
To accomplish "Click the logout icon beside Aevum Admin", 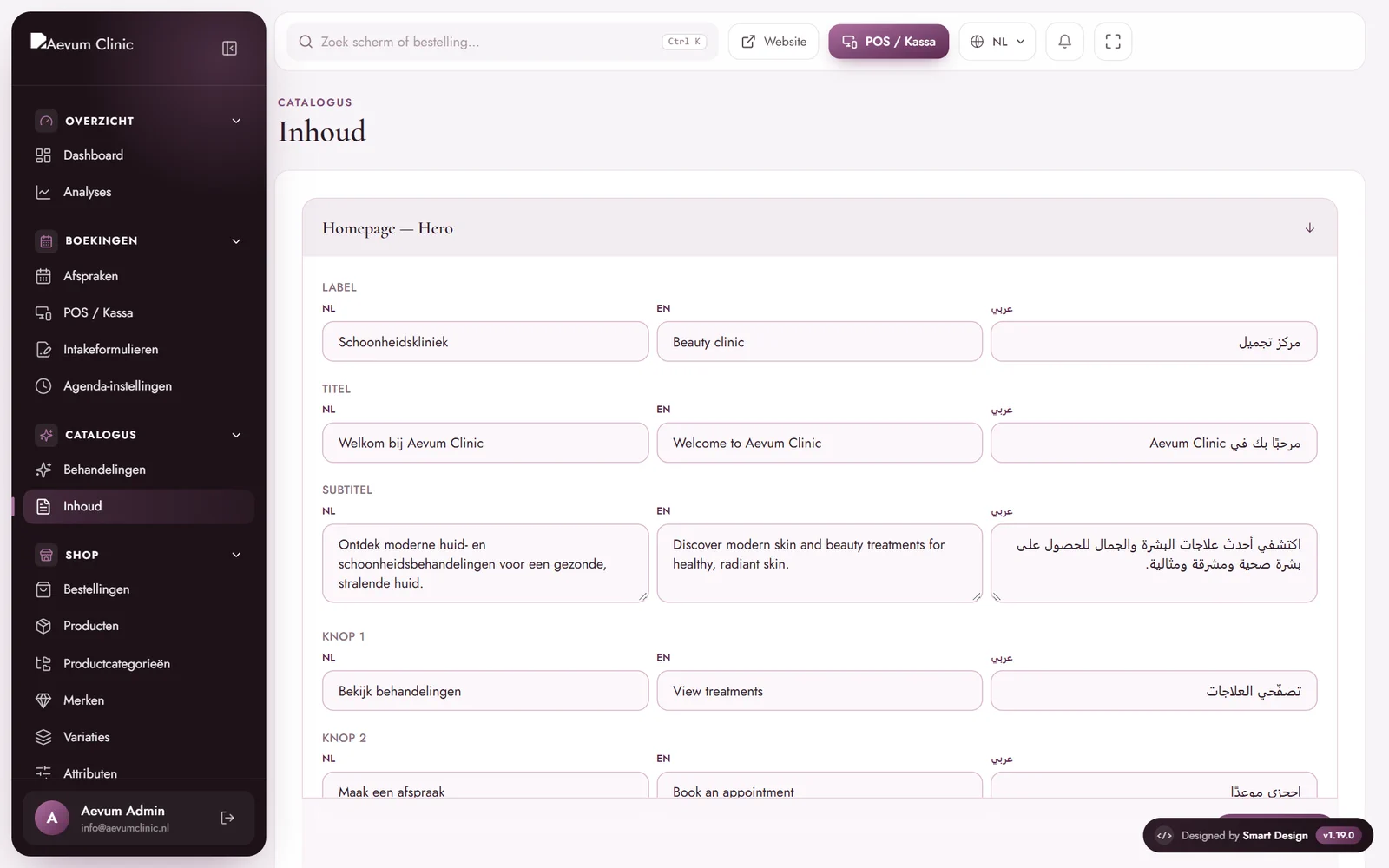I will pyautogui.click(x=227, y=818).
